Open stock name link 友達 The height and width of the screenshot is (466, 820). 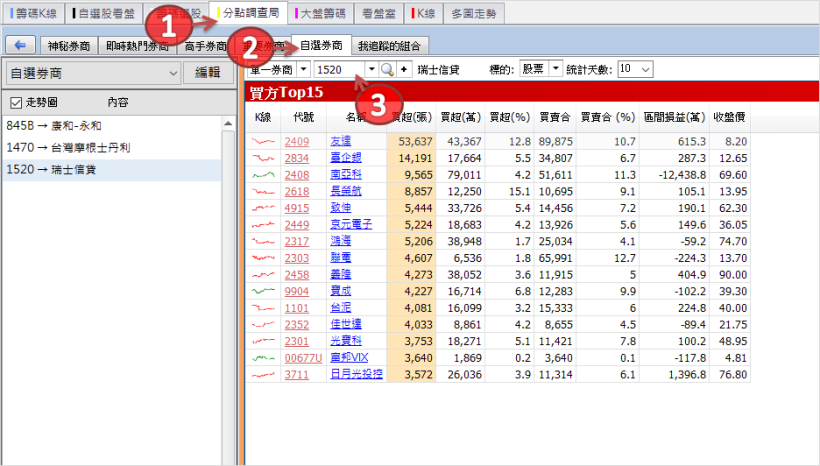tap(340, 141)
